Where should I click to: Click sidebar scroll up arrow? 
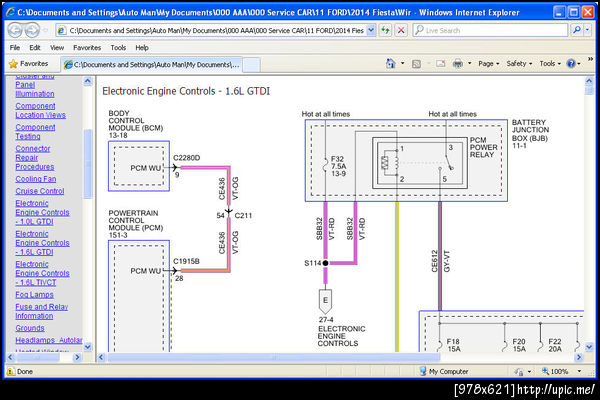(88, 81)
